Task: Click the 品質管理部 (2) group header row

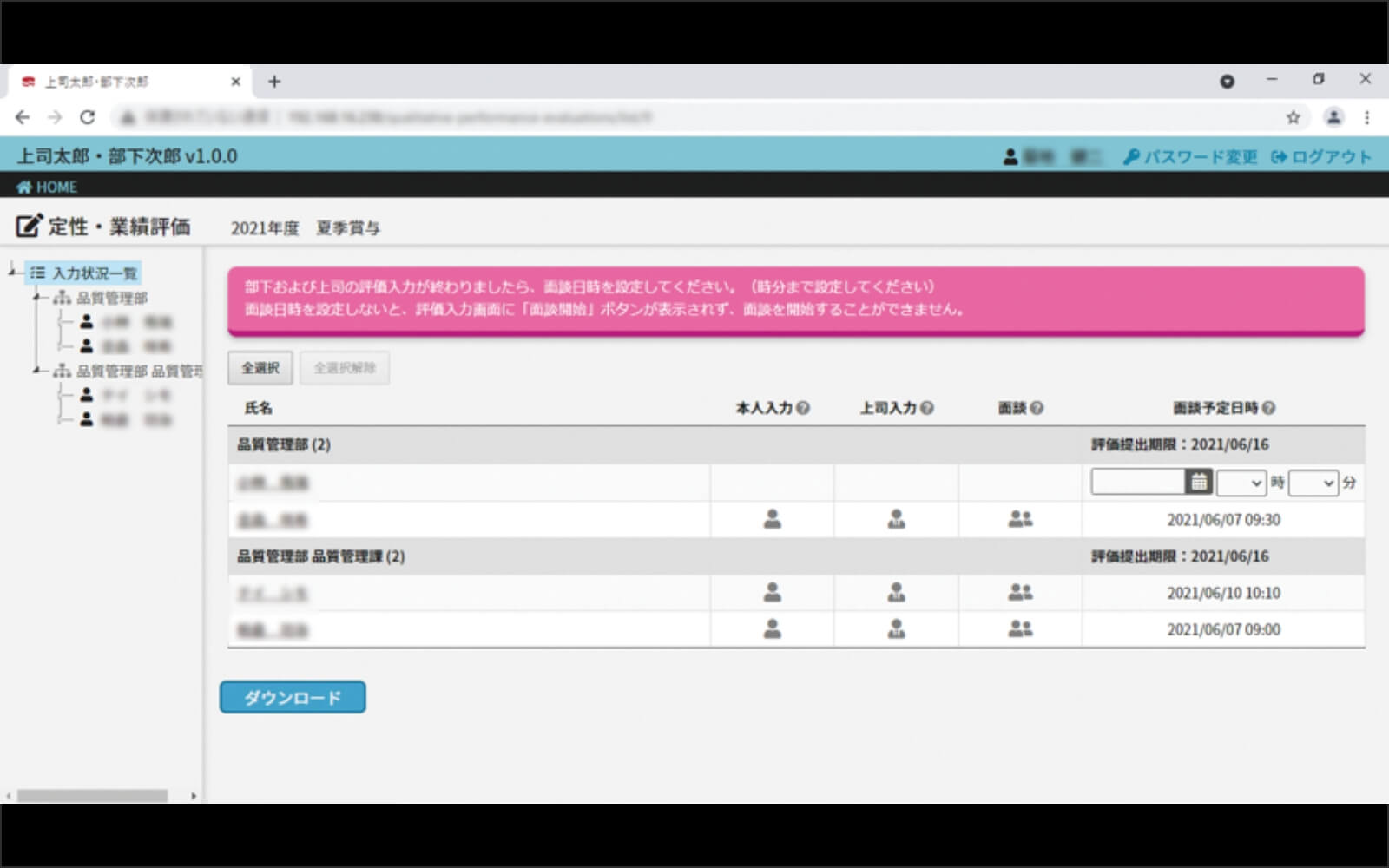Action: point(796,444)
